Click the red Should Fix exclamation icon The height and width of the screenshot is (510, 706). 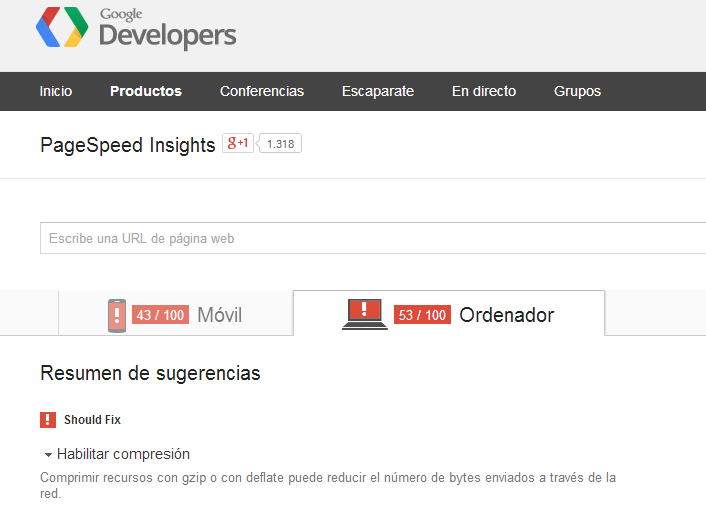coord(48,420)
